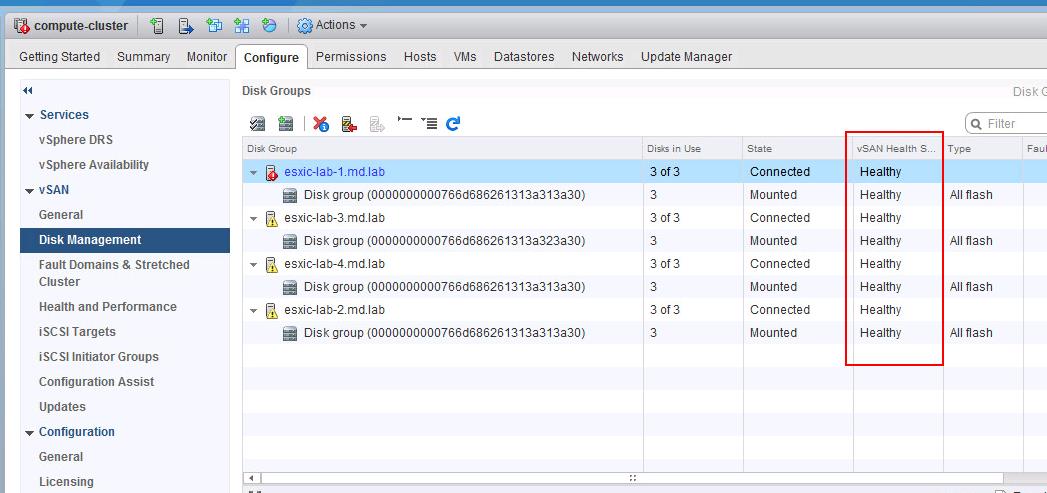Collapse the esxic-lab-1.md.lab host row
1047x493 pixels.
coord(254,172)
